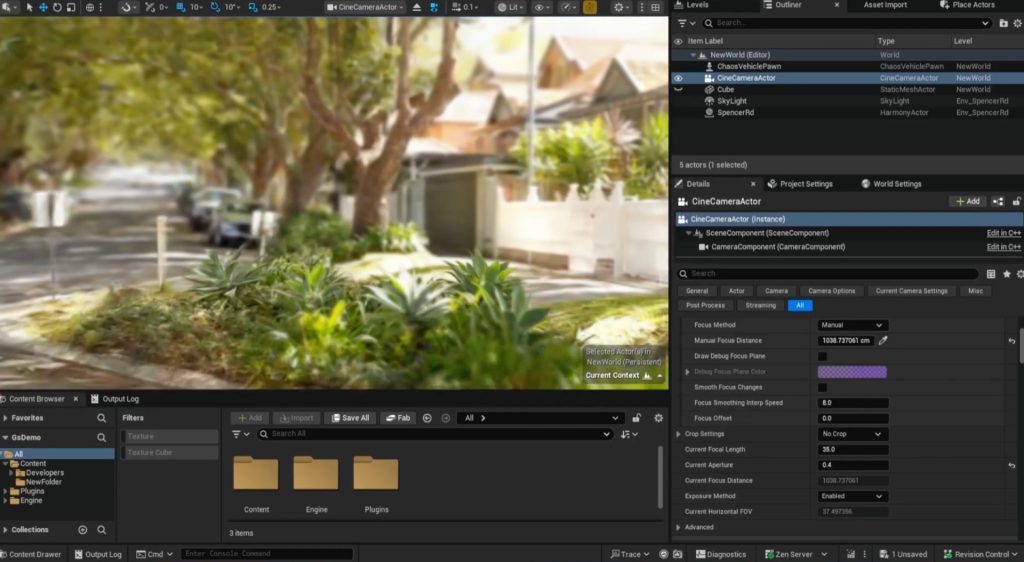1024x562 pixels.
Task: Click the star favorites icon in Details
Action: [1006, 273]
